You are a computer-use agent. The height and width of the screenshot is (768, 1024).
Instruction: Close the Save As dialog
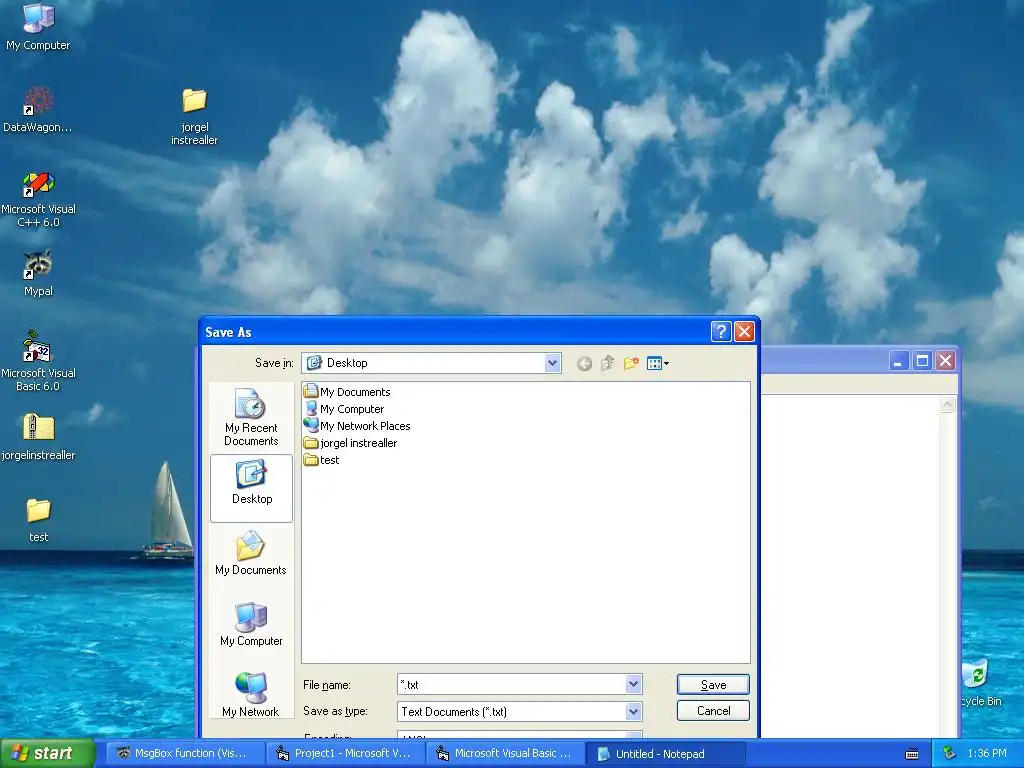click(744, 332)
